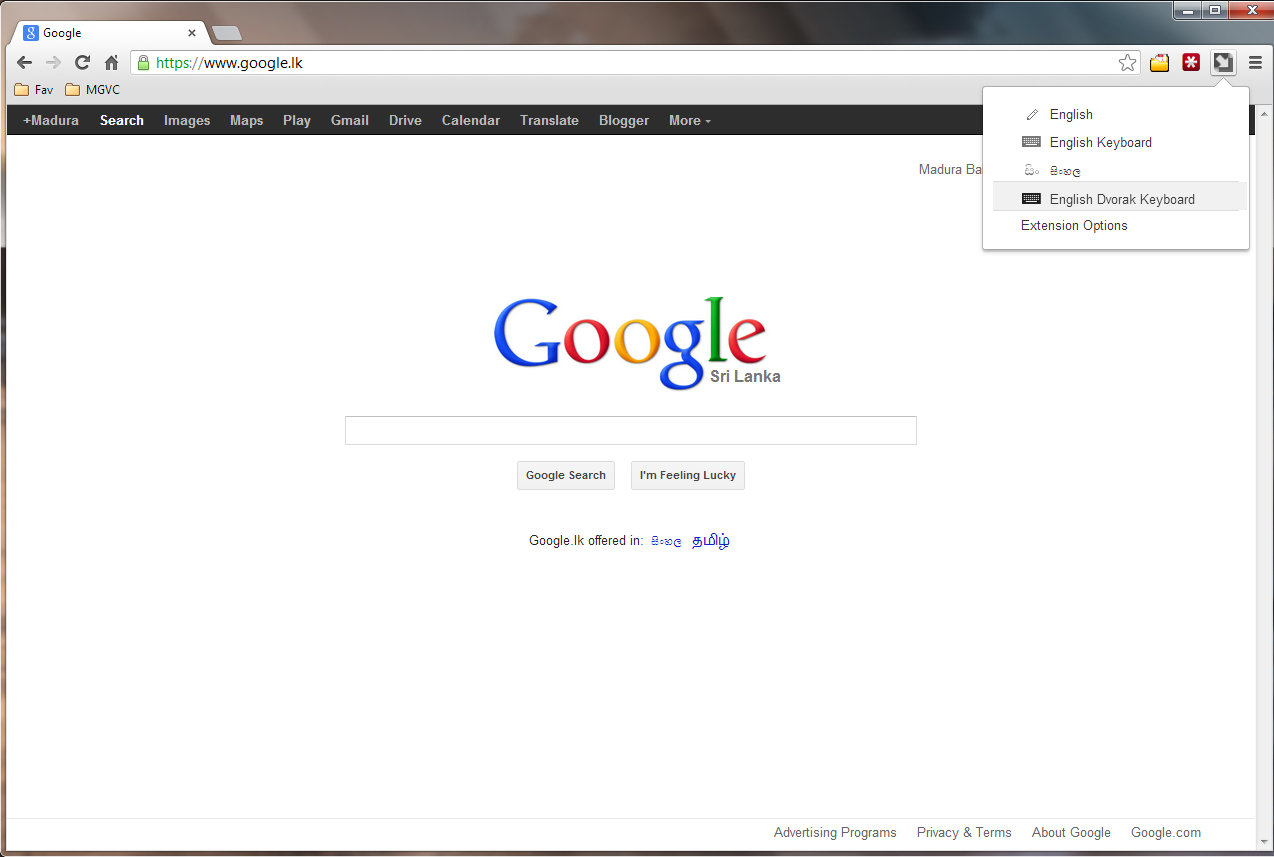Open +Madura profile link

(51, 120)
